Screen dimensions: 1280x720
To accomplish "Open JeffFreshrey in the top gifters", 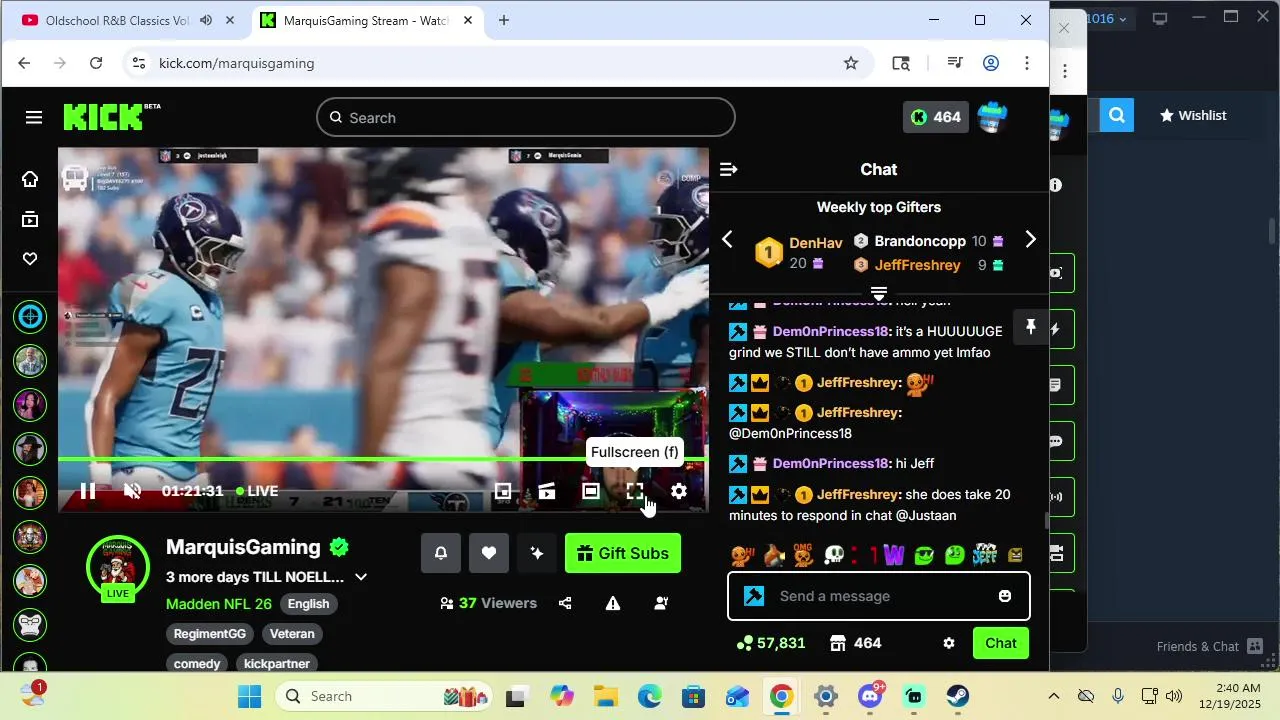I will click(917, 265).
